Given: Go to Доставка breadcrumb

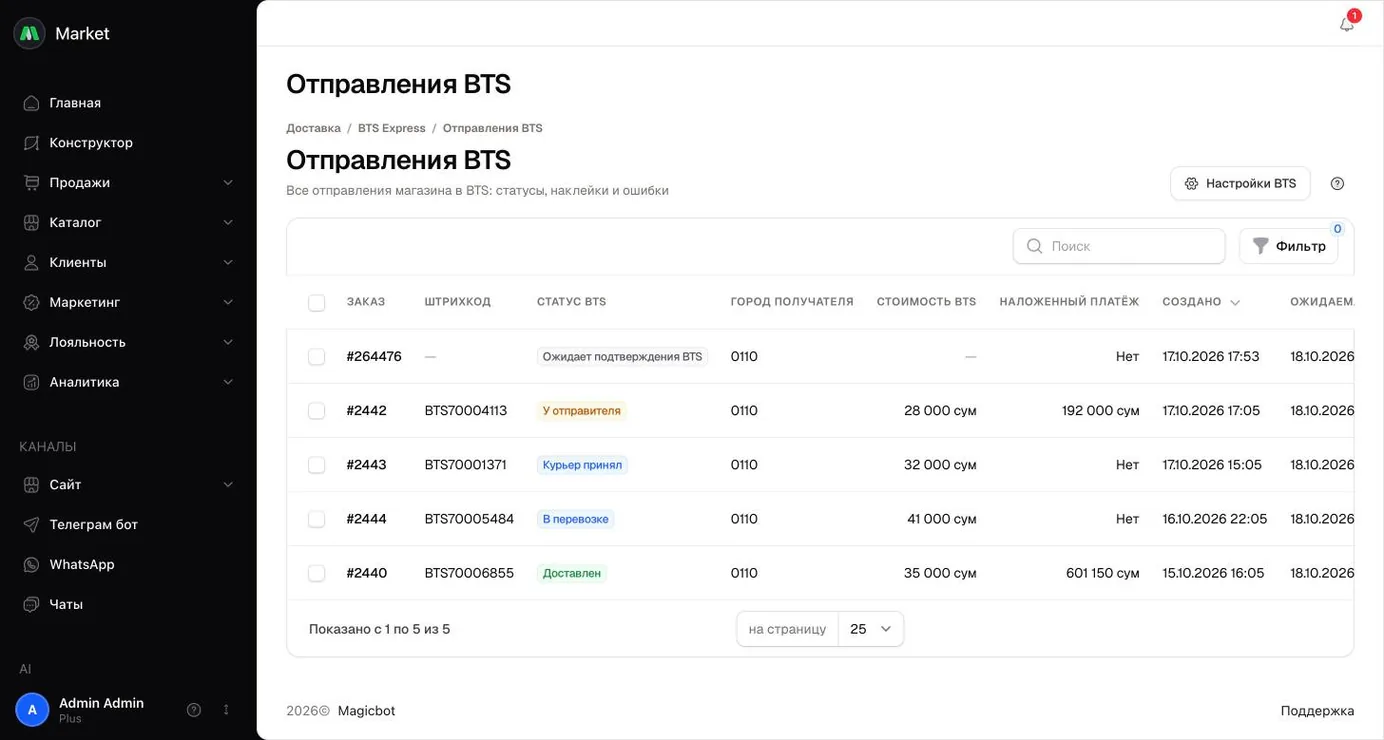Looking at the screenshot, I should 313,128.
